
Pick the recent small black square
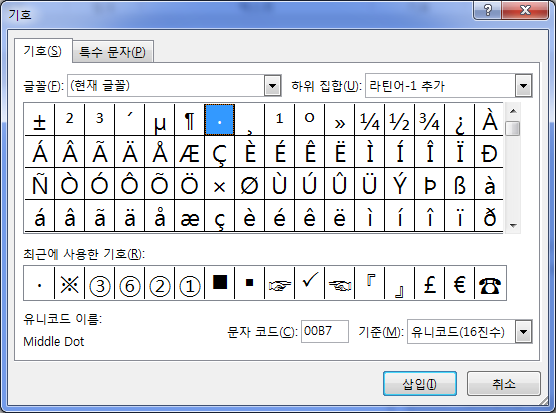[249, 283]
